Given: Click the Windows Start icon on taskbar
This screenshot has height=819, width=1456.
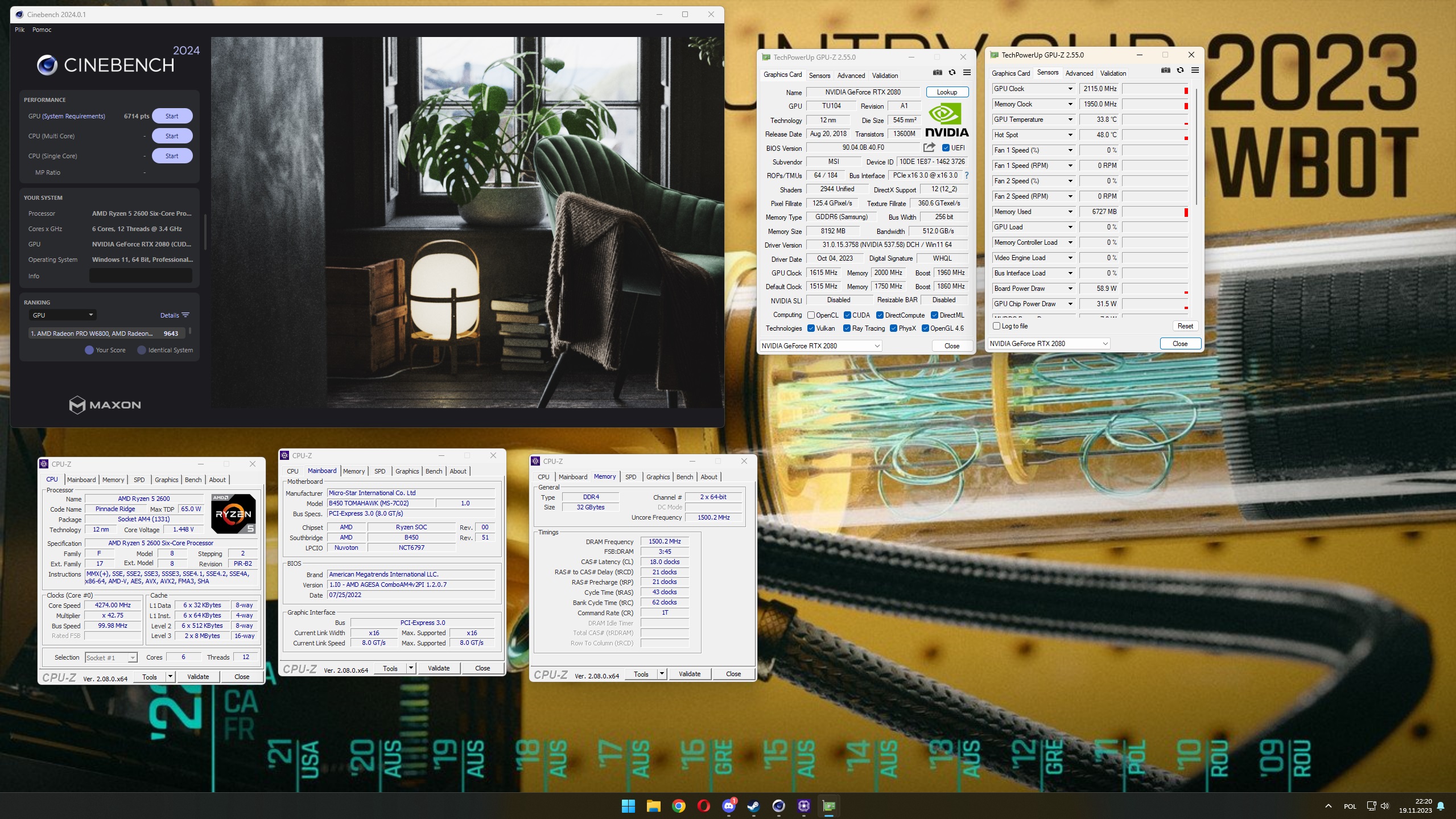Looking at the screenshot, I should 628,806.
